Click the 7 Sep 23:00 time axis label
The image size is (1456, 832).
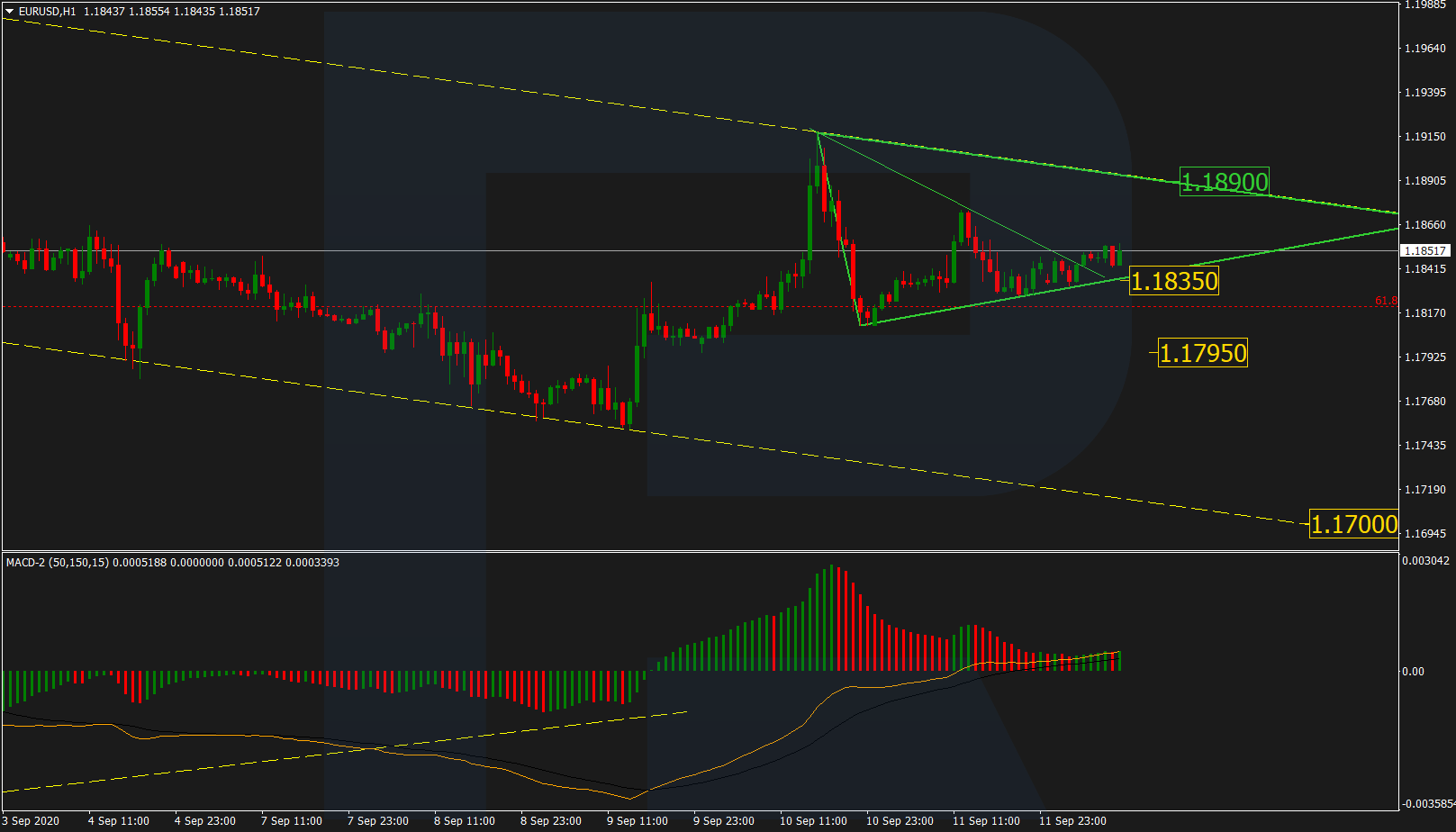(x=378, y=821)
